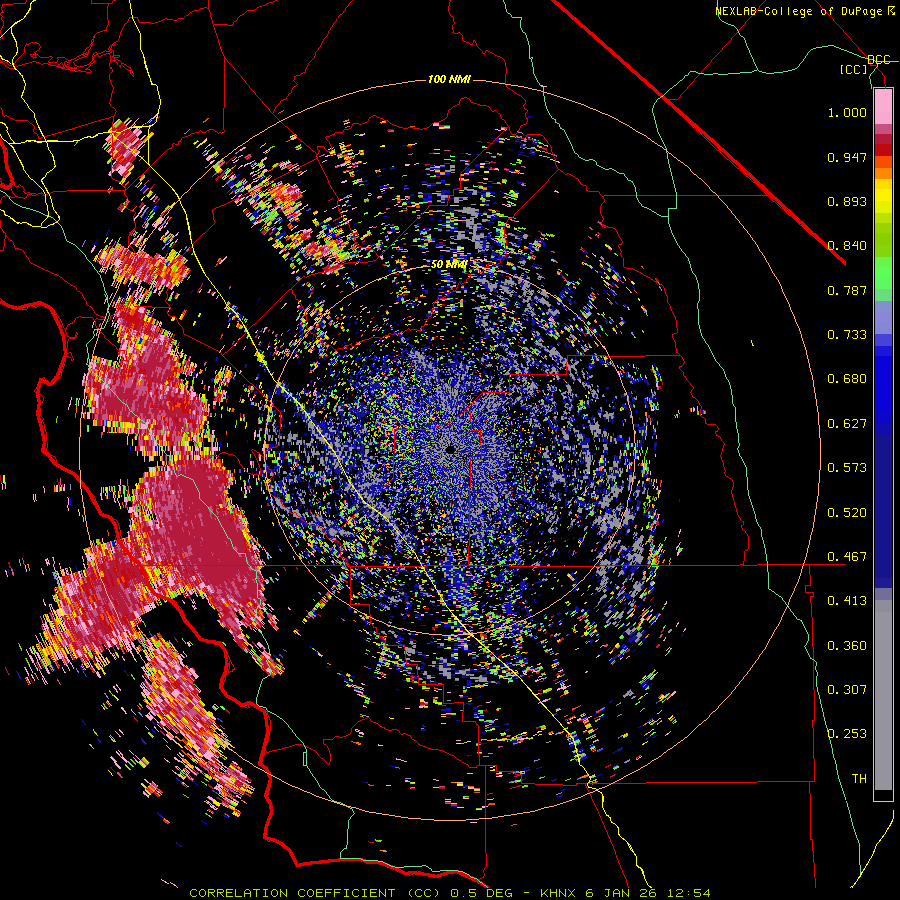Click the 0.787 scale value

tap(847, 290)
